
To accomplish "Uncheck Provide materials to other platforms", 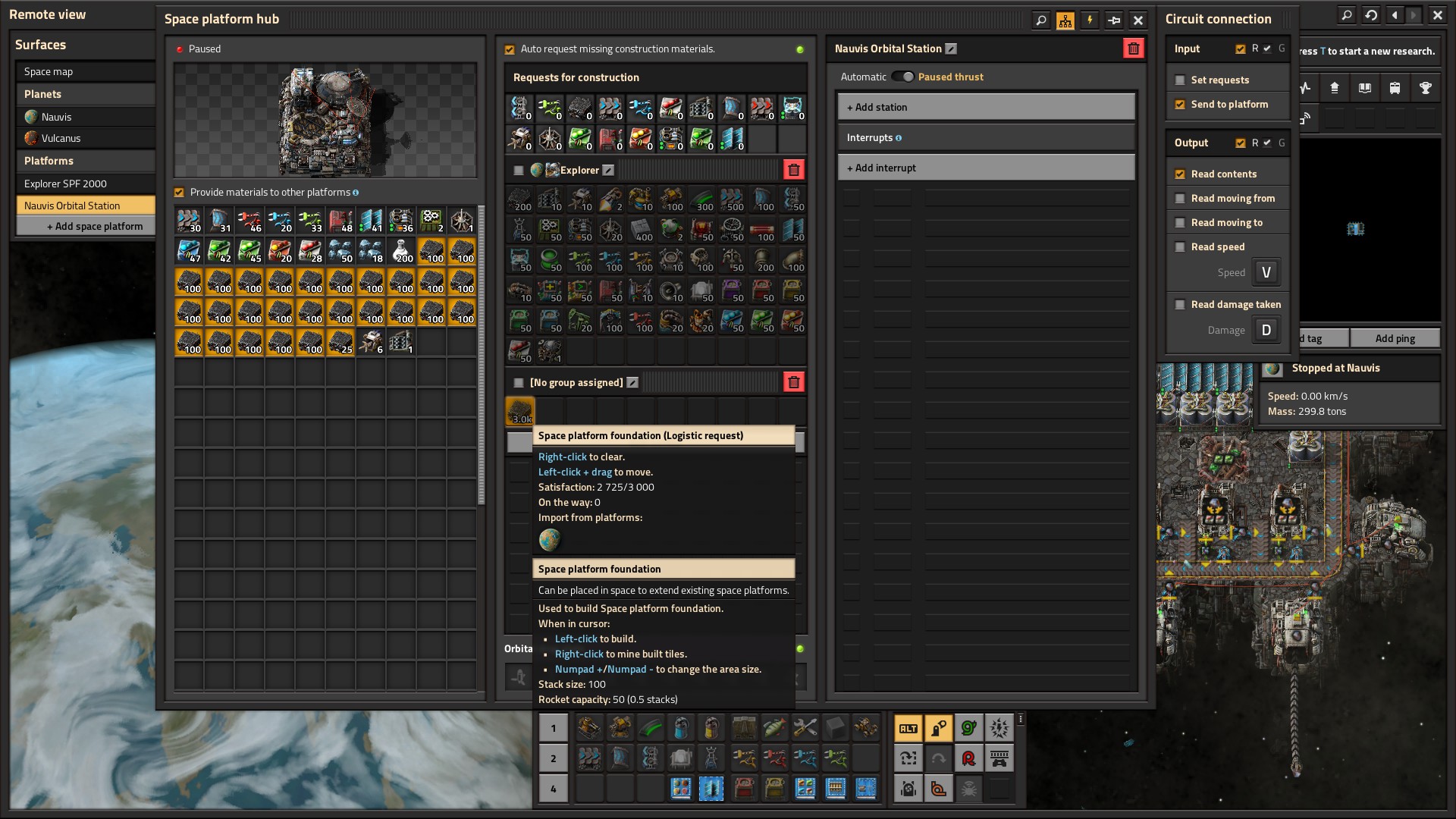I will pyautogui.click(x=180, y=193).
